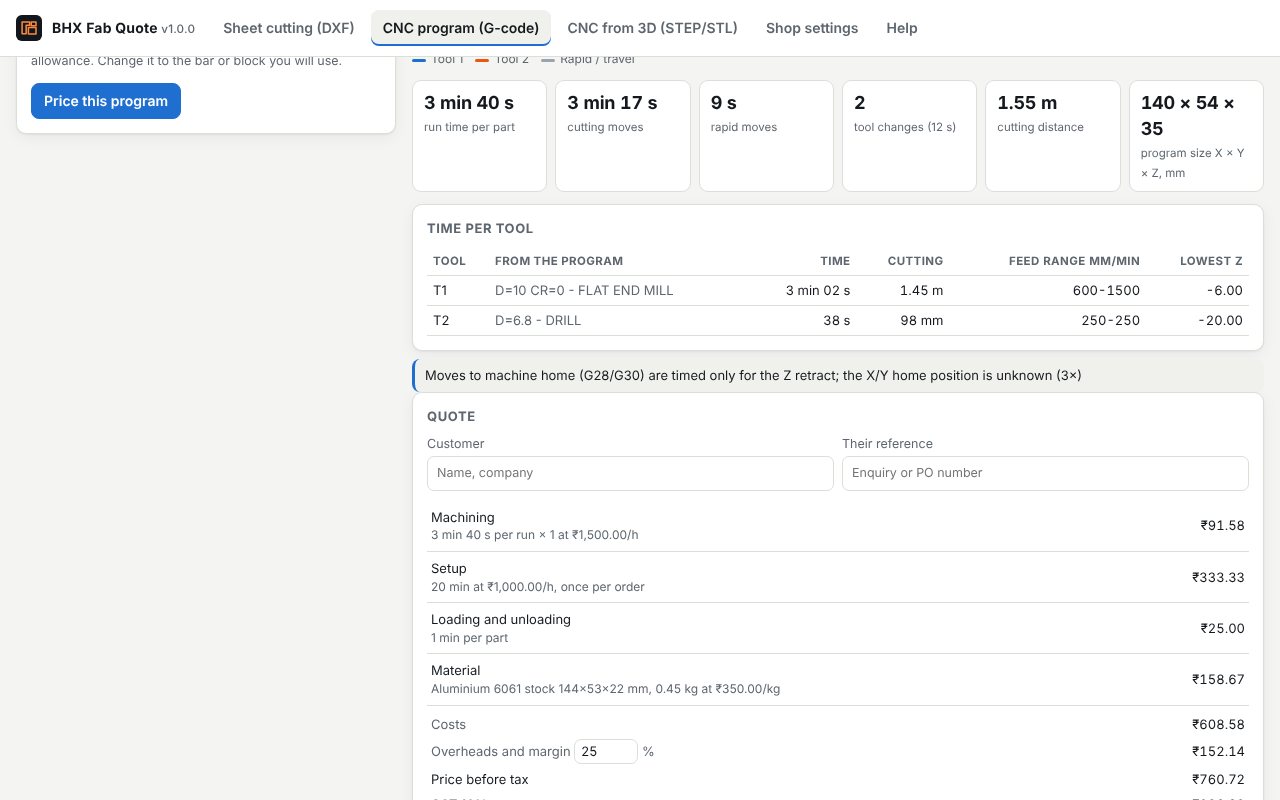Click the TIME PER TOOL heading
Image resolution: width=1280 pixels, height=800 pixels.
coord(480,229)
